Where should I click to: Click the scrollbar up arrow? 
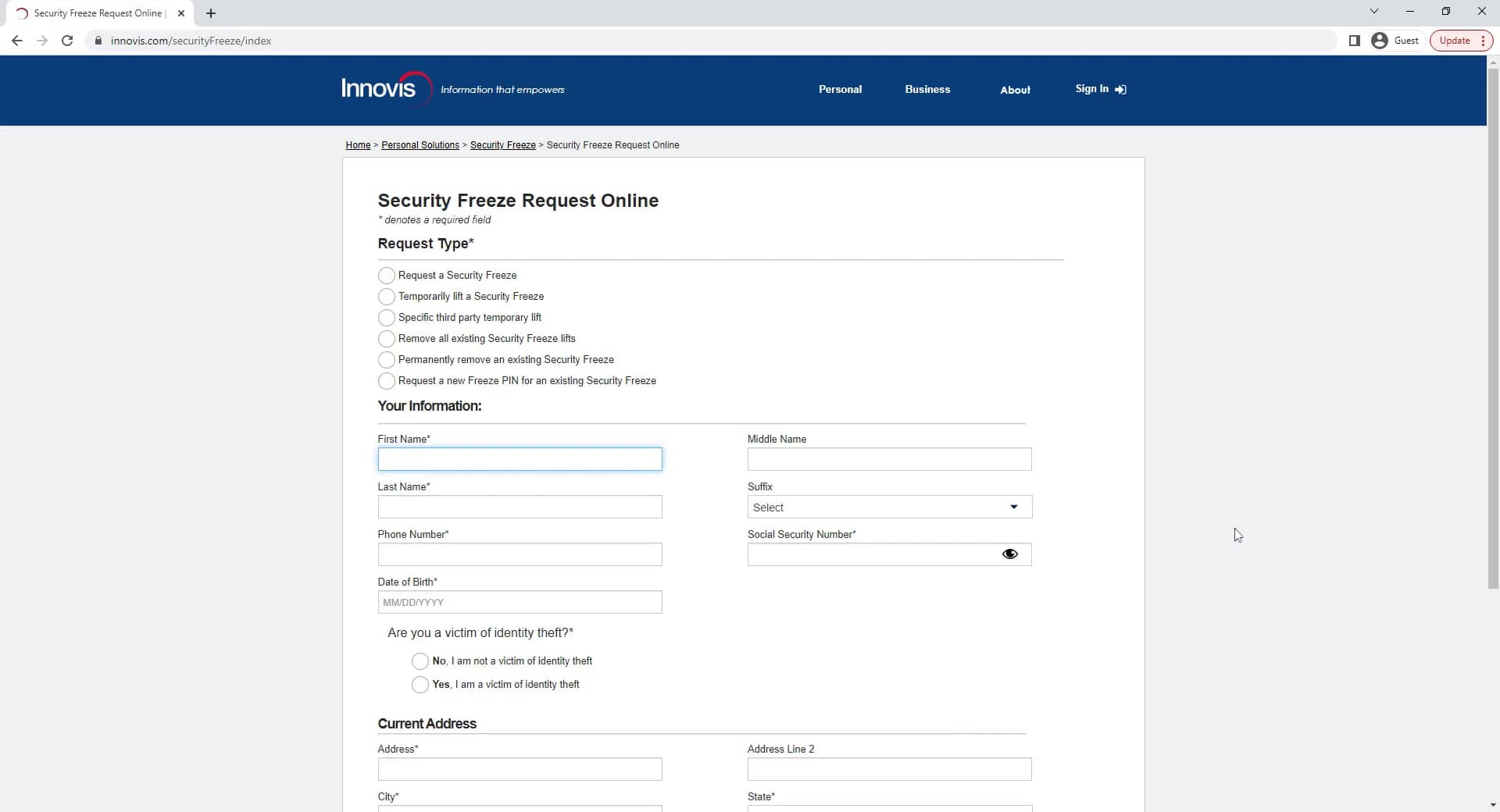point(1493,61)
